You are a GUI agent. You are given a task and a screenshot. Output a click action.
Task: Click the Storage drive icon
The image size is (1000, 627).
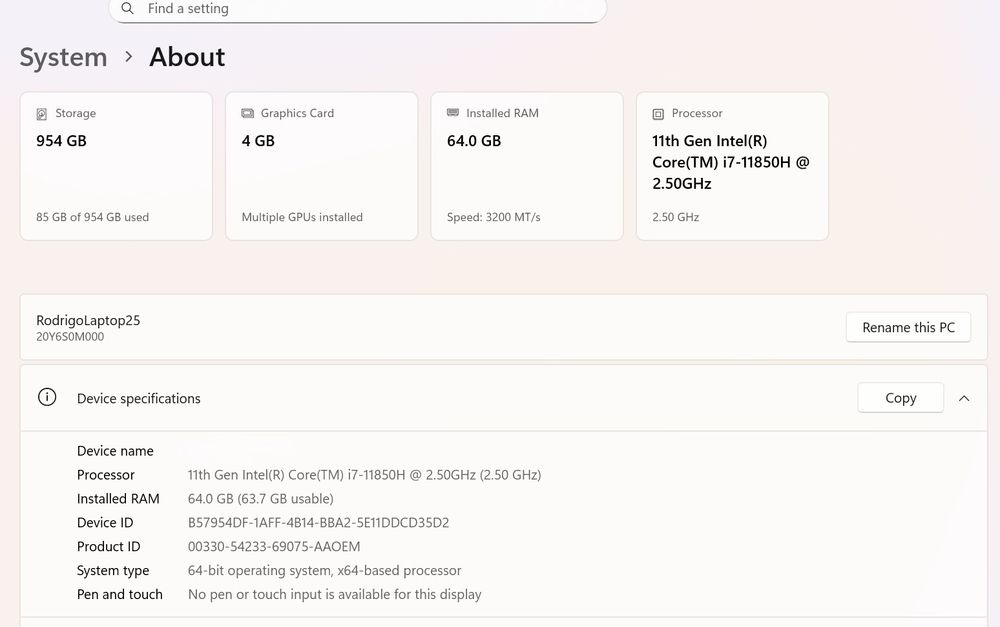[x=42, y=114]
